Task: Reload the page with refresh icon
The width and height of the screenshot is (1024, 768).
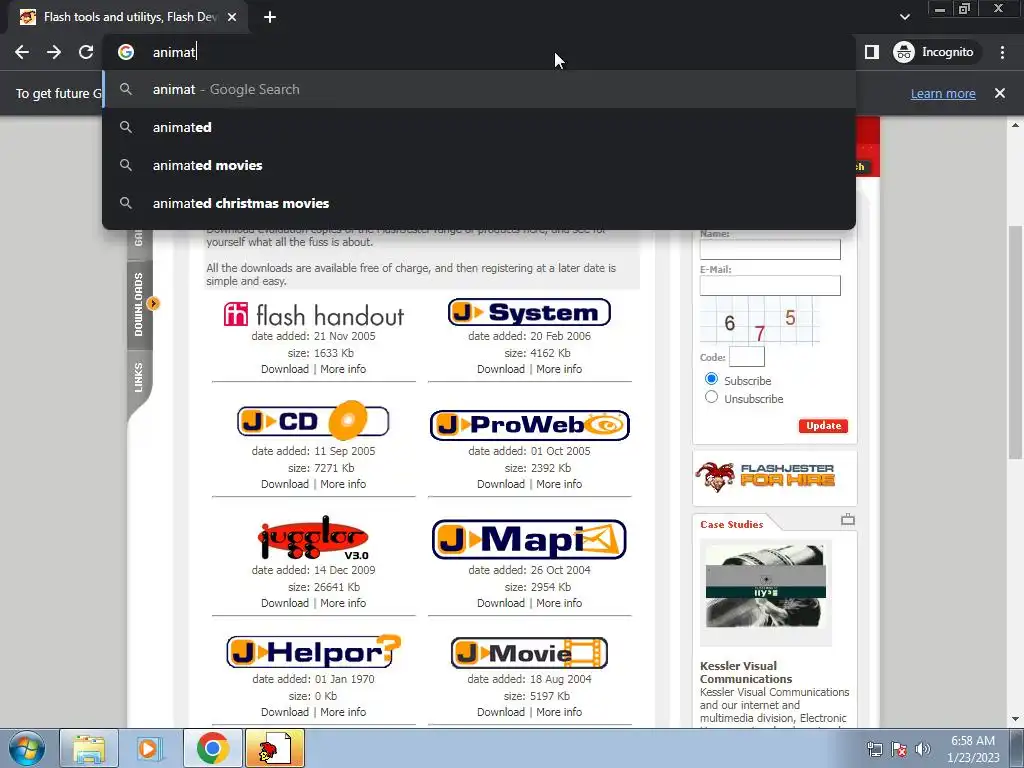Action: coord(86,52)
